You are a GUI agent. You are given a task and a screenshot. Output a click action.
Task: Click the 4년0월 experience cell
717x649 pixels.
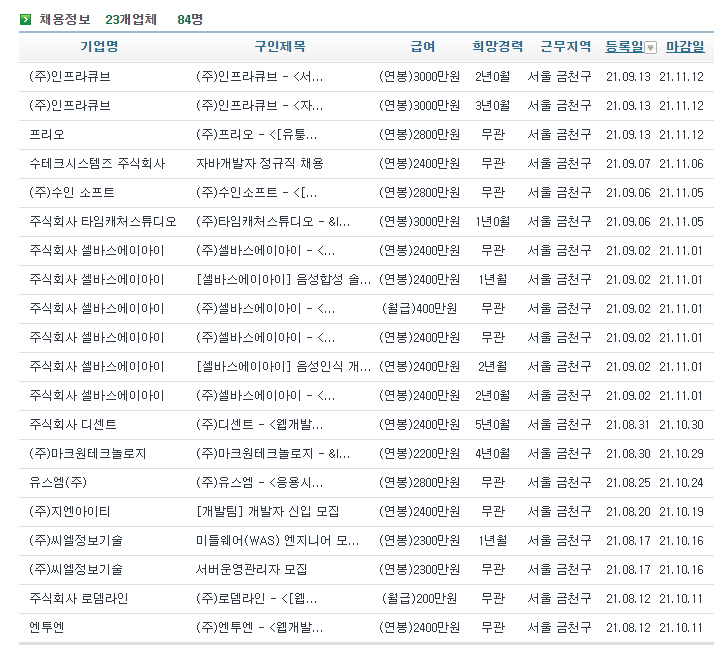pos(492,453)
